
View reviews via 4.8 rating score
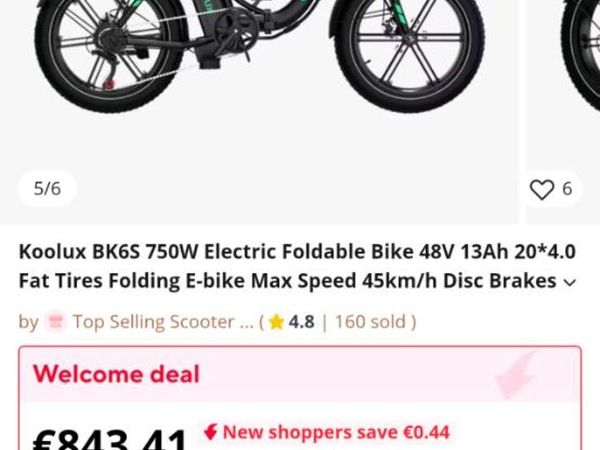pyautogui.click(x=302, y=322)
